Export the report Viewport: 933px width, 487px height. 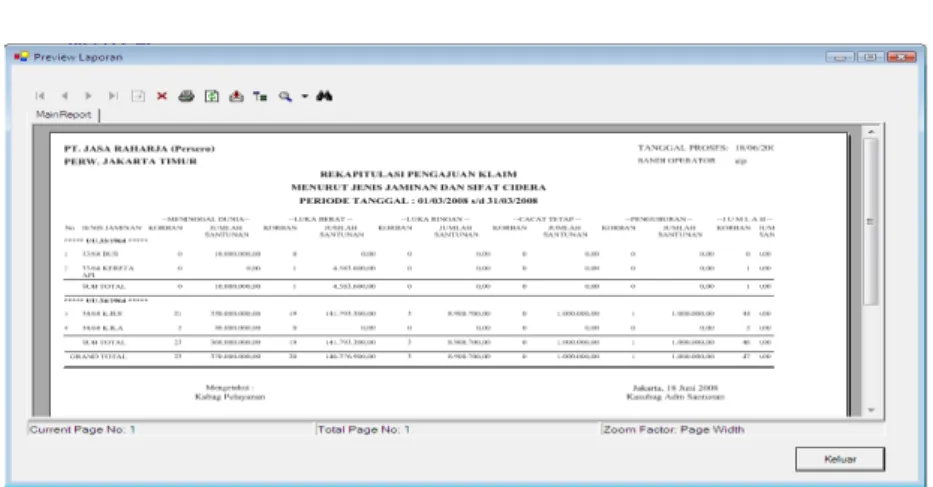[x=236, y=96]
